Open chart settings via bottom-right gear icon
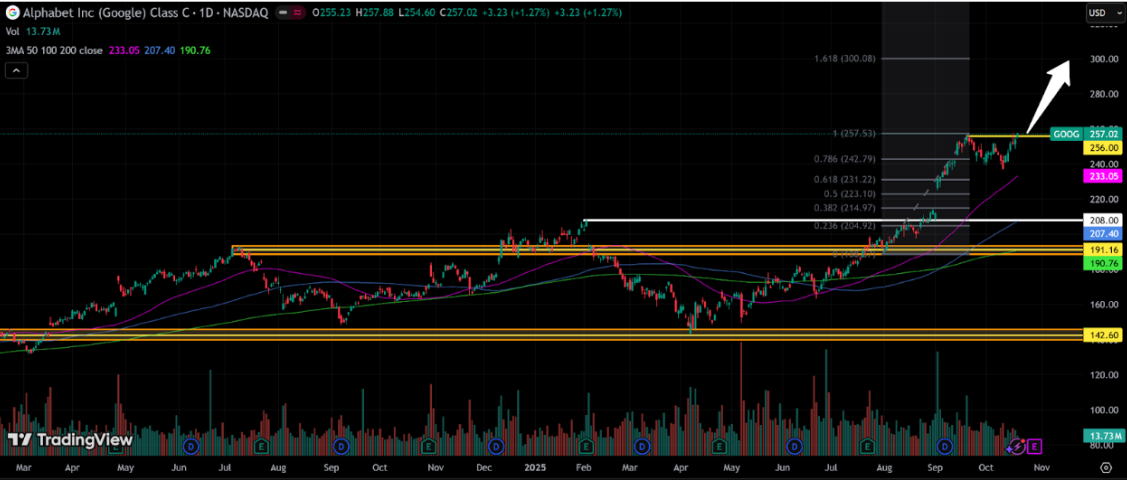The height and width of the screenshot is (480, 1127). [1105, 467]
